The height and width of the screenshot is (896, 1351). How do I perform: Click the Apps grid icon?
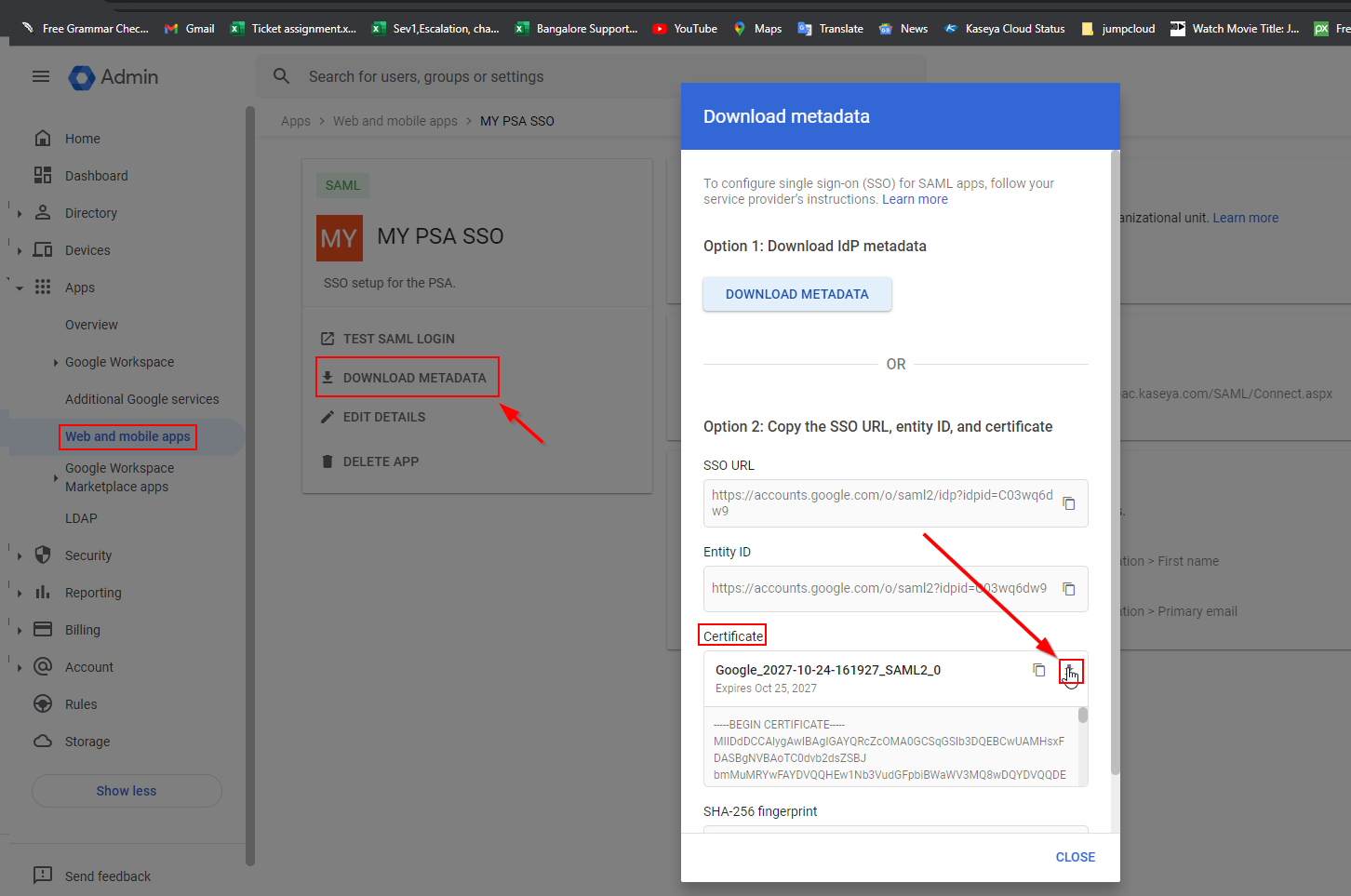click(x=43, y=288)
